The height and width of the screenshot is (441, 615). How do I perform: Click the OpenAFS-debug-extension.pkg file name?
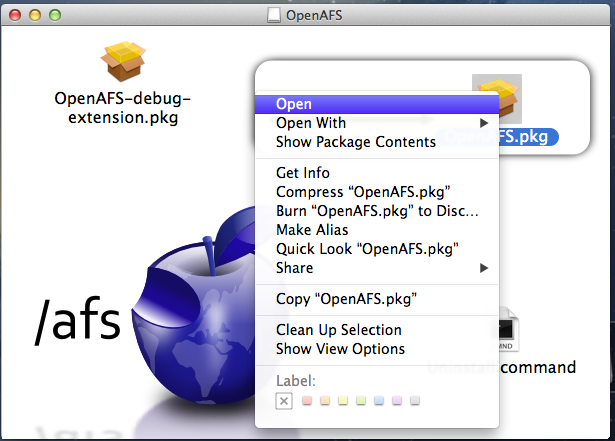tap(123, 108)
